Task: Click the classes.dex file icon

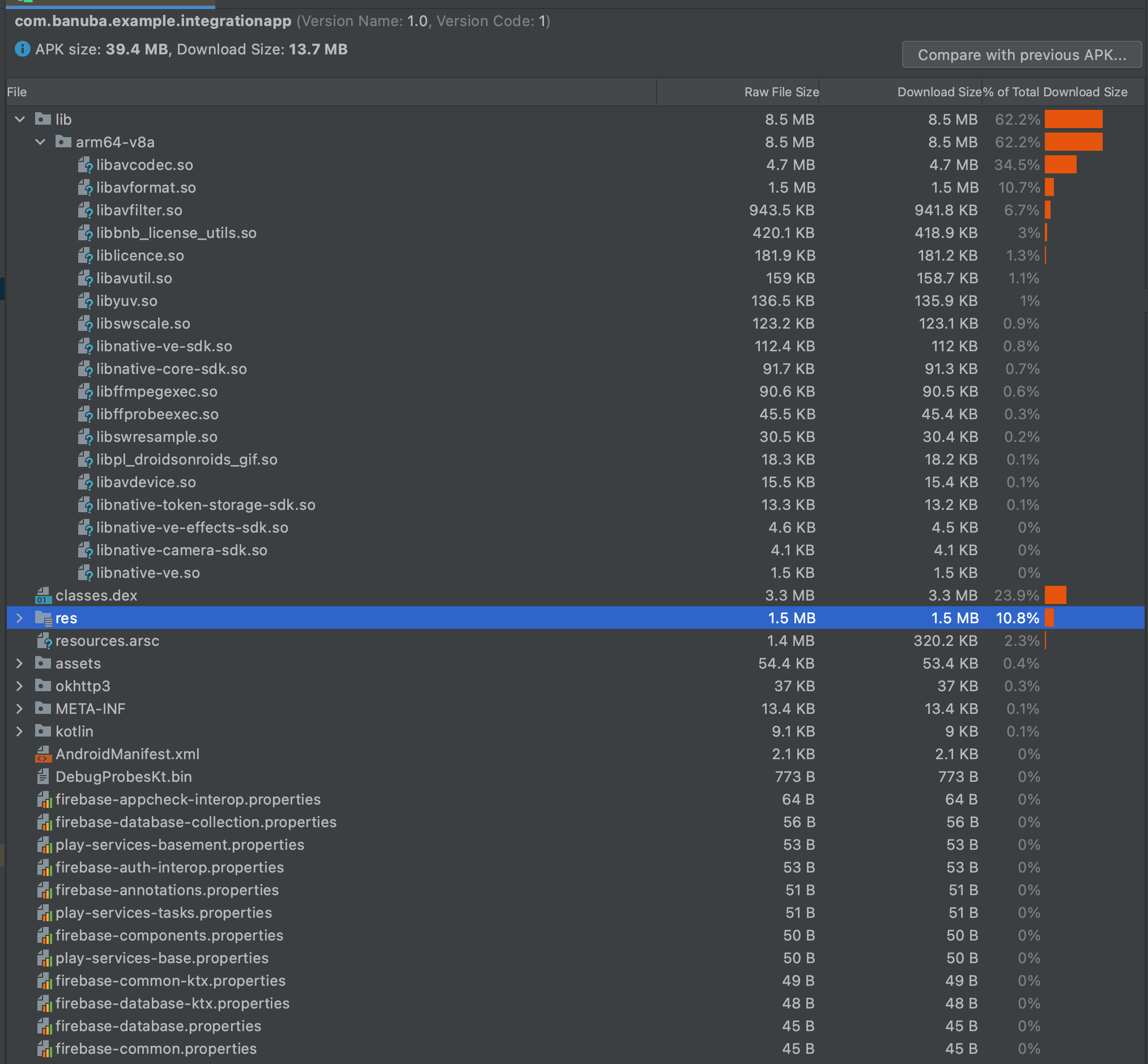Action: (x=43, y=595)
